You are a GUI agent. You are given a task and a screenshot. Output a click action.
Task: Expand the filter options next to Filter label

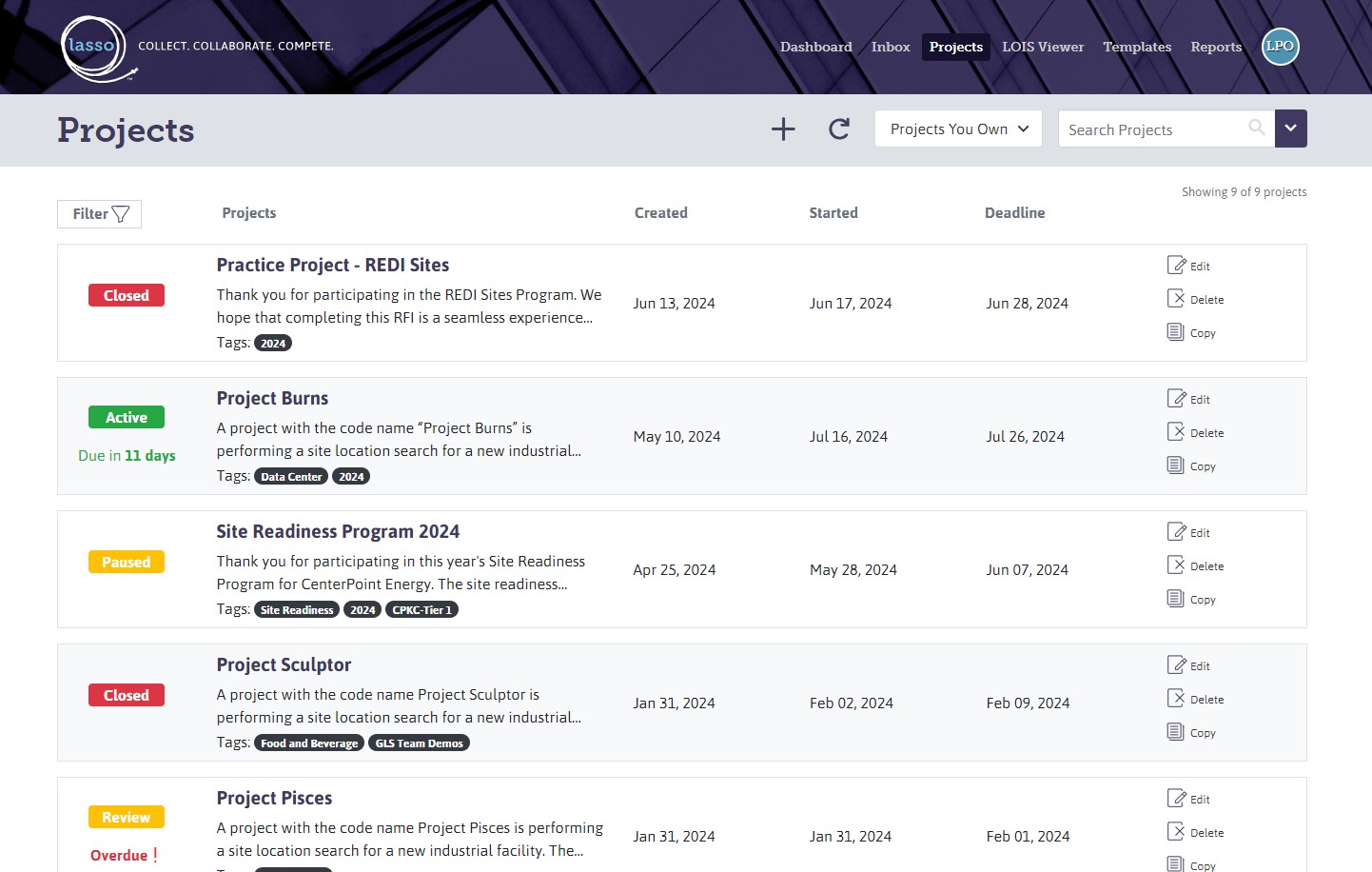[123, 213]
